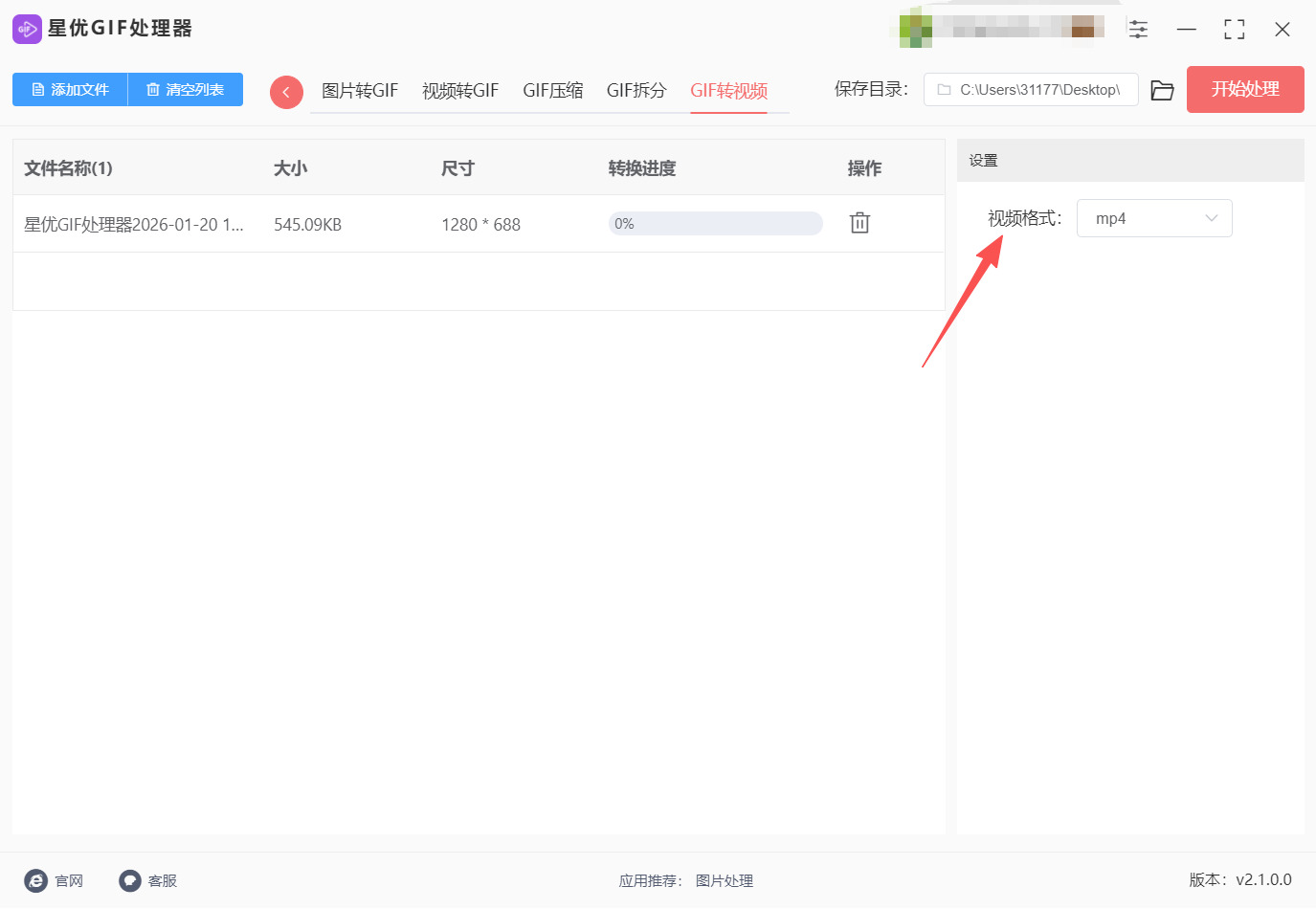Select the GIF拆分 tab
This screenshot has height=909, width=1316.
[636, 90]
